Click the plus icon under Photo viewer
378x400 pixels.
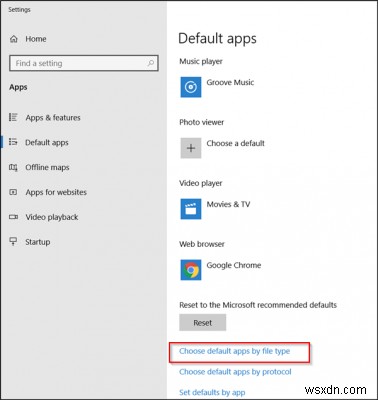(x=191, y=148)
